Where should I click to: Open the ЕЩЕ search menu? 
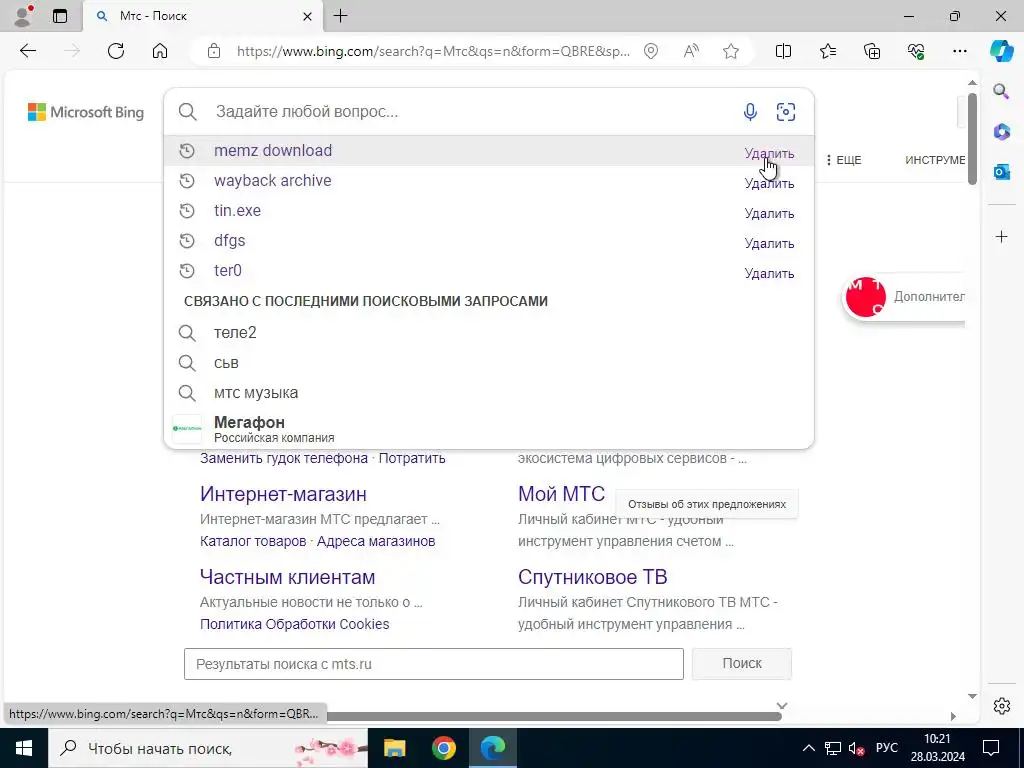[x=844, y=160]
